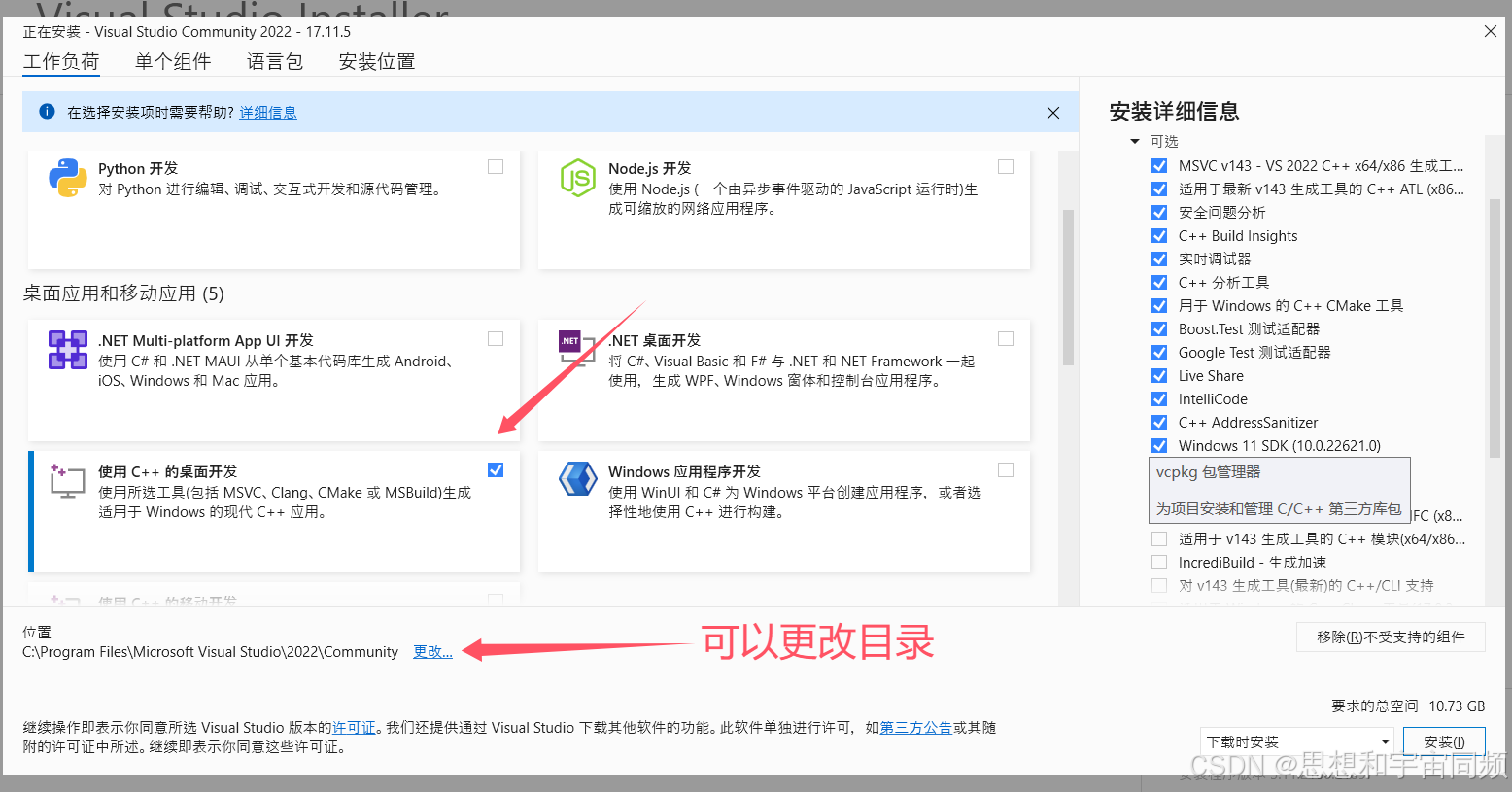Screen dimensions: 1512x792
Task: Uncheck the 安全问题分析 component
Action: (1159, 212)
